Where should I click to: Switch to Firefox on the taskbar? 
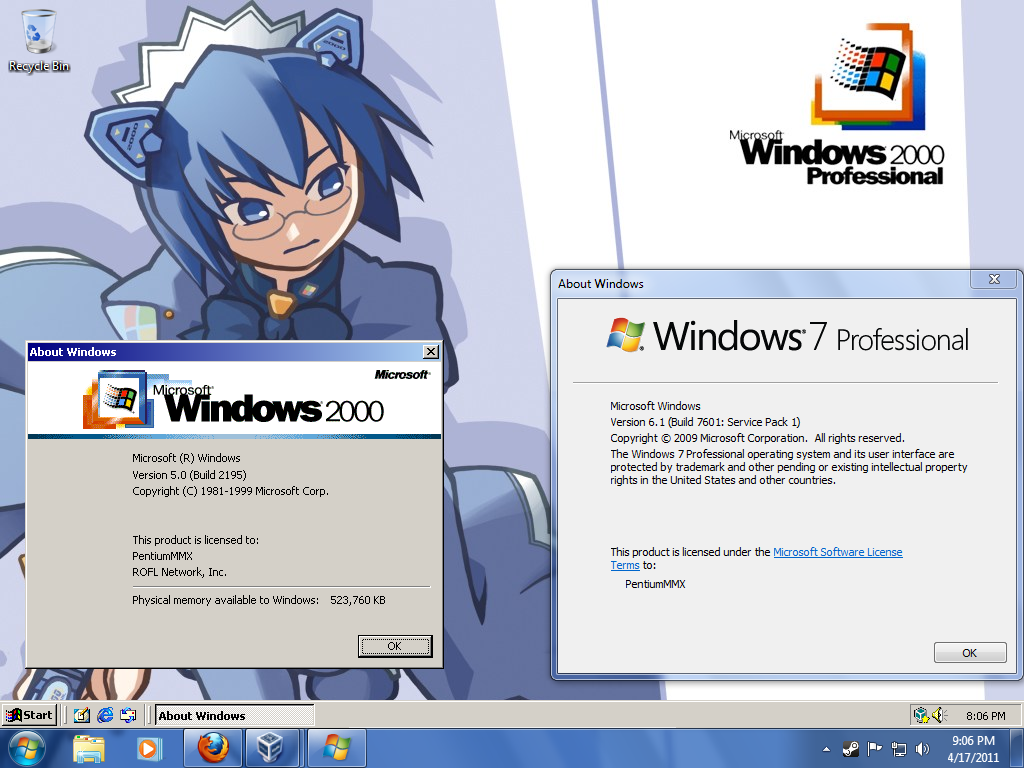213,748
